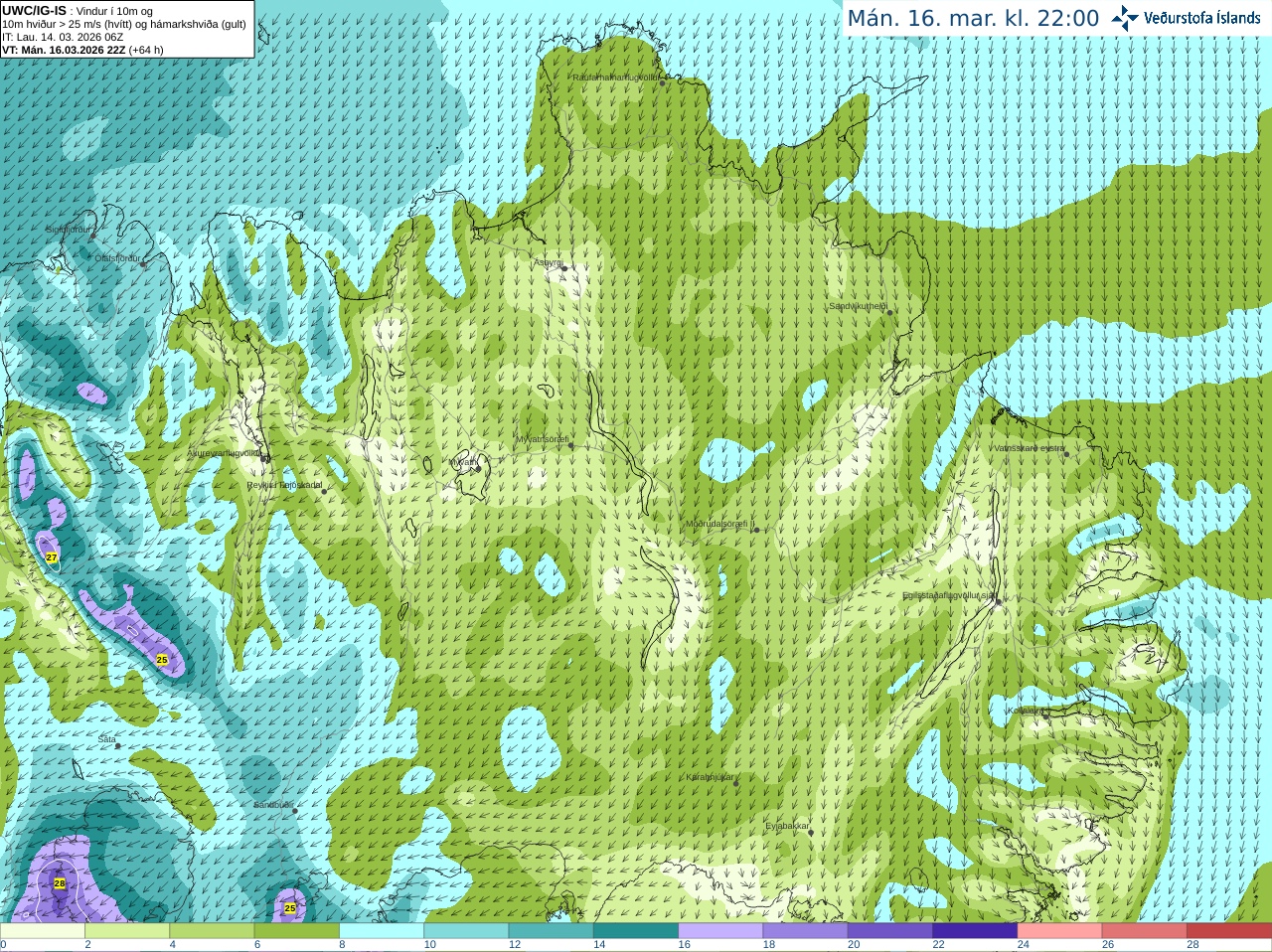Click the yellow gust label 28

pyautogui.click(x=60, y=883)
